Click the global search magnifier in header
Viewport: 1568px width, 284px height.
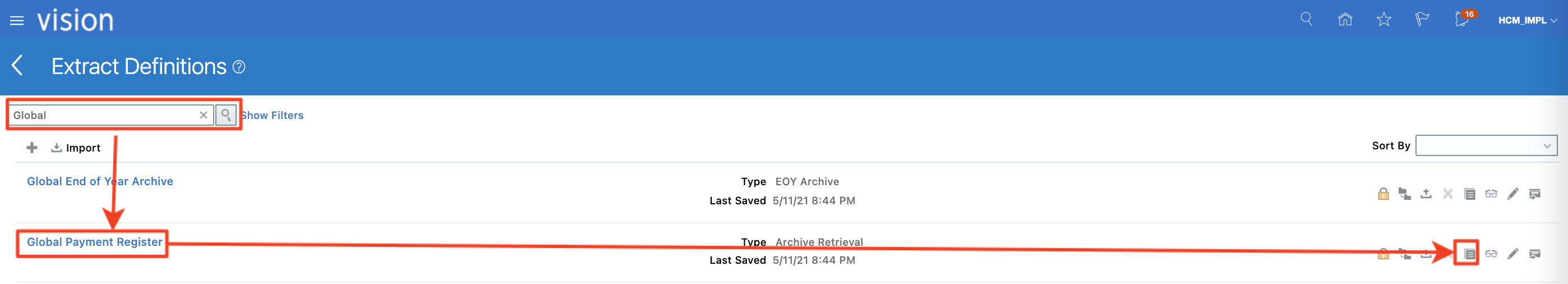tap(1306, 20)
